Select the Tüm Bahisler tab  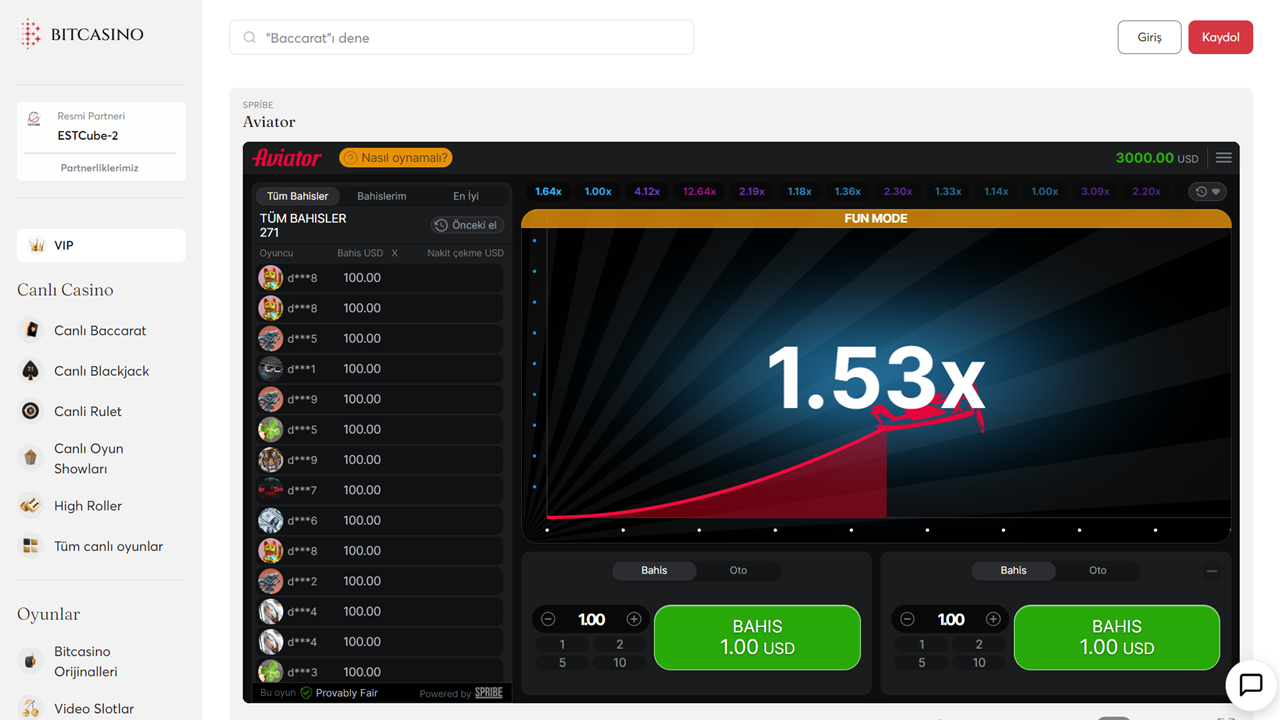pyautogui.click(x=297, y=196)
